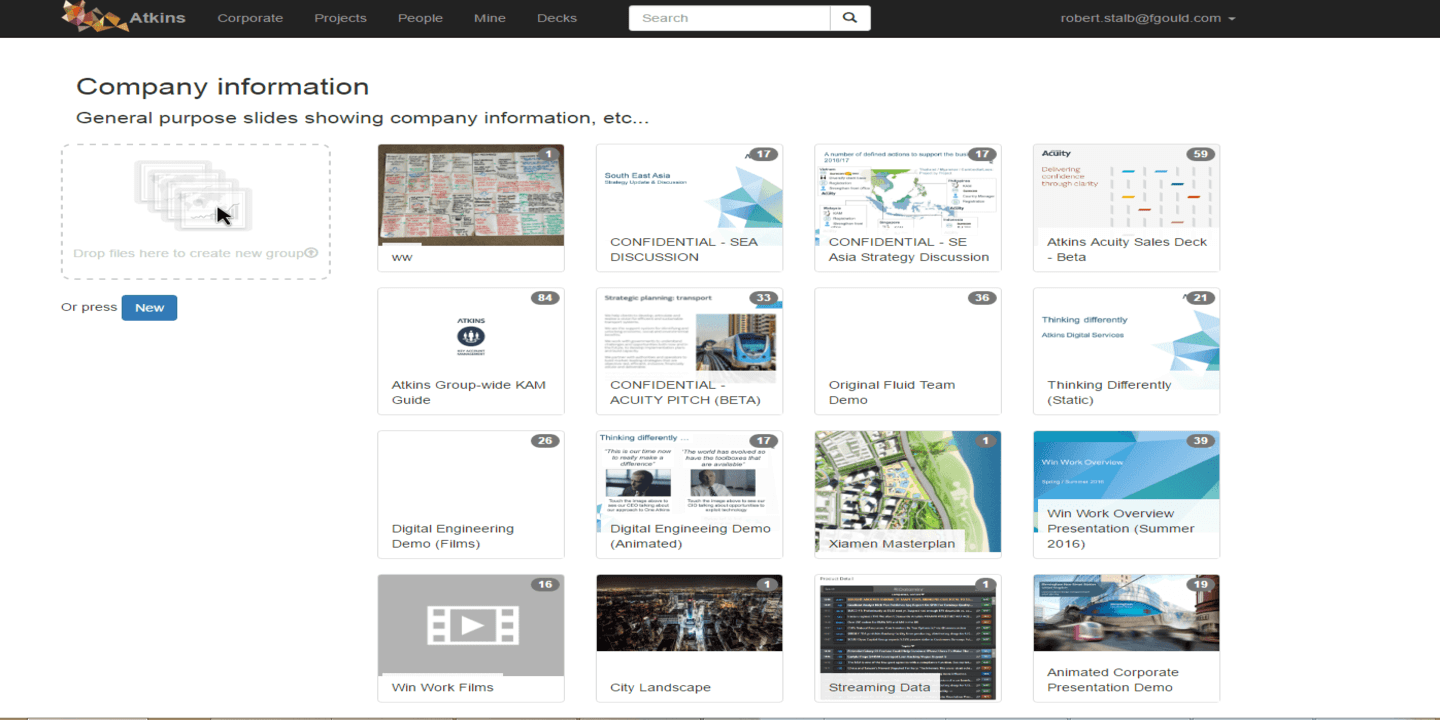Viewport: 1440px width, 720px height.
Task: Click the blue New button
Action: tap(149, 307)
